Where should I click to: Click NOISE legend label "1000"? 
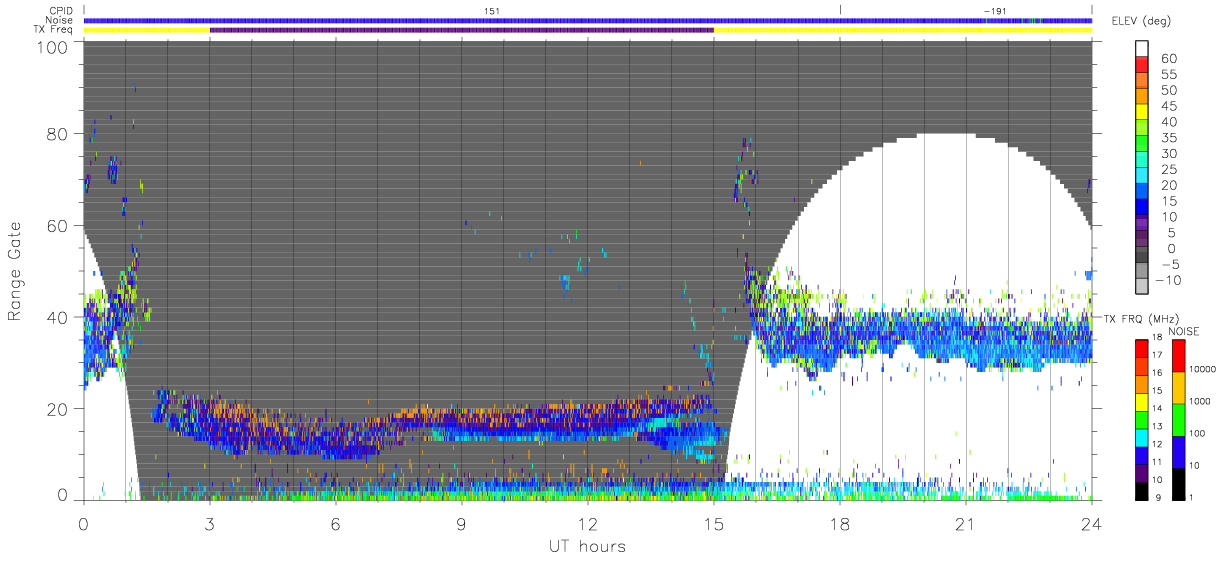pos(1201,403)
